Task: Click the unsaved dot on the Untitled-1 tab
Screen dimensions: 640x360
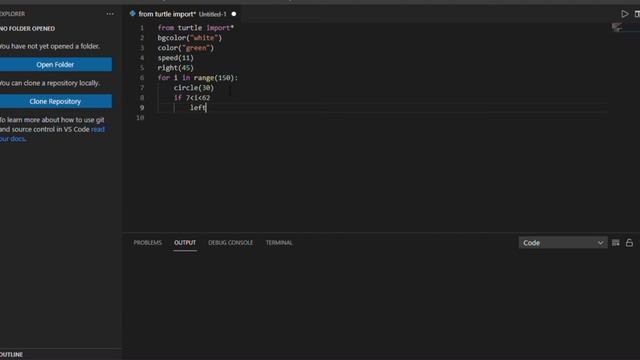Action: point(234,14)
